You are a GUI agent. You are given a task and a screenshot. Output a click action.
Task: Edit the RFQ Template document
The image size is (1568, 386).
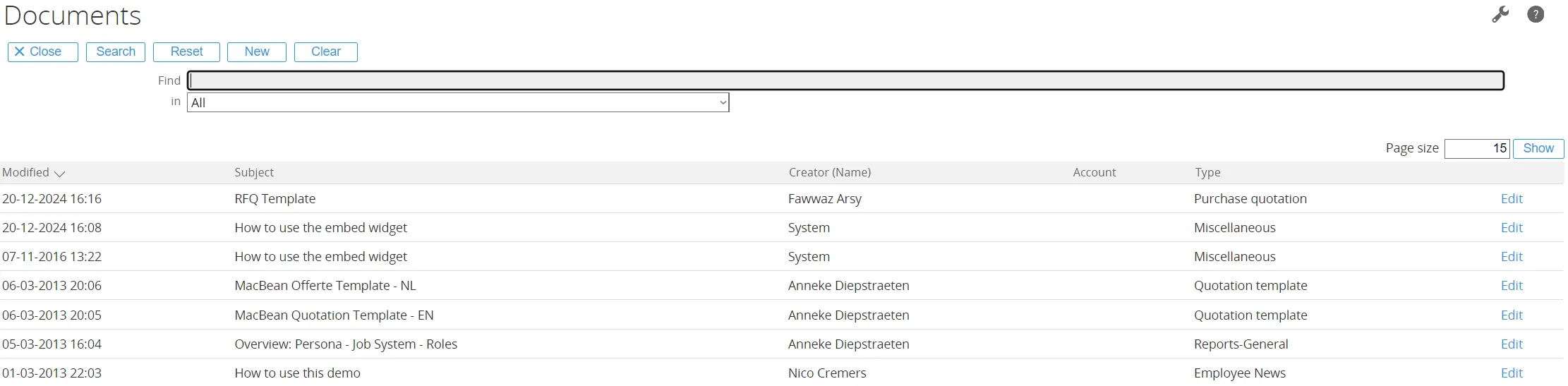1511,199
